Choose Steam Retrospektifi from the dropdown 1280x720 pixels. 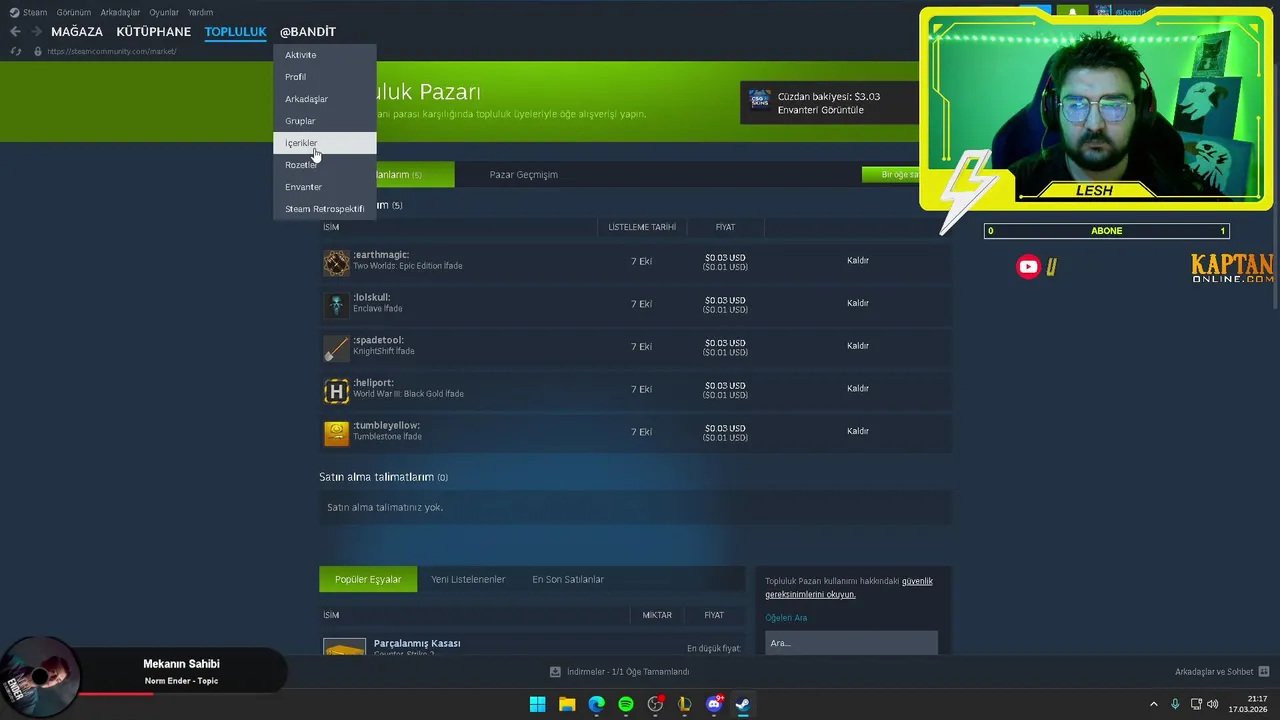325,209
